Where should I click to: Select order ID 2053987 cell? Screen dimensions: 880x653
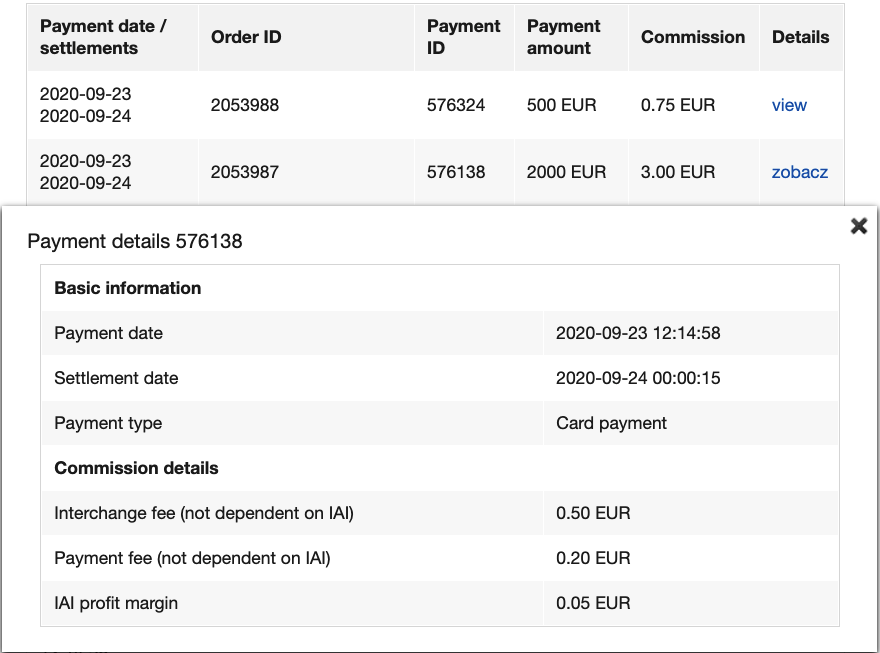coord(245,172)
